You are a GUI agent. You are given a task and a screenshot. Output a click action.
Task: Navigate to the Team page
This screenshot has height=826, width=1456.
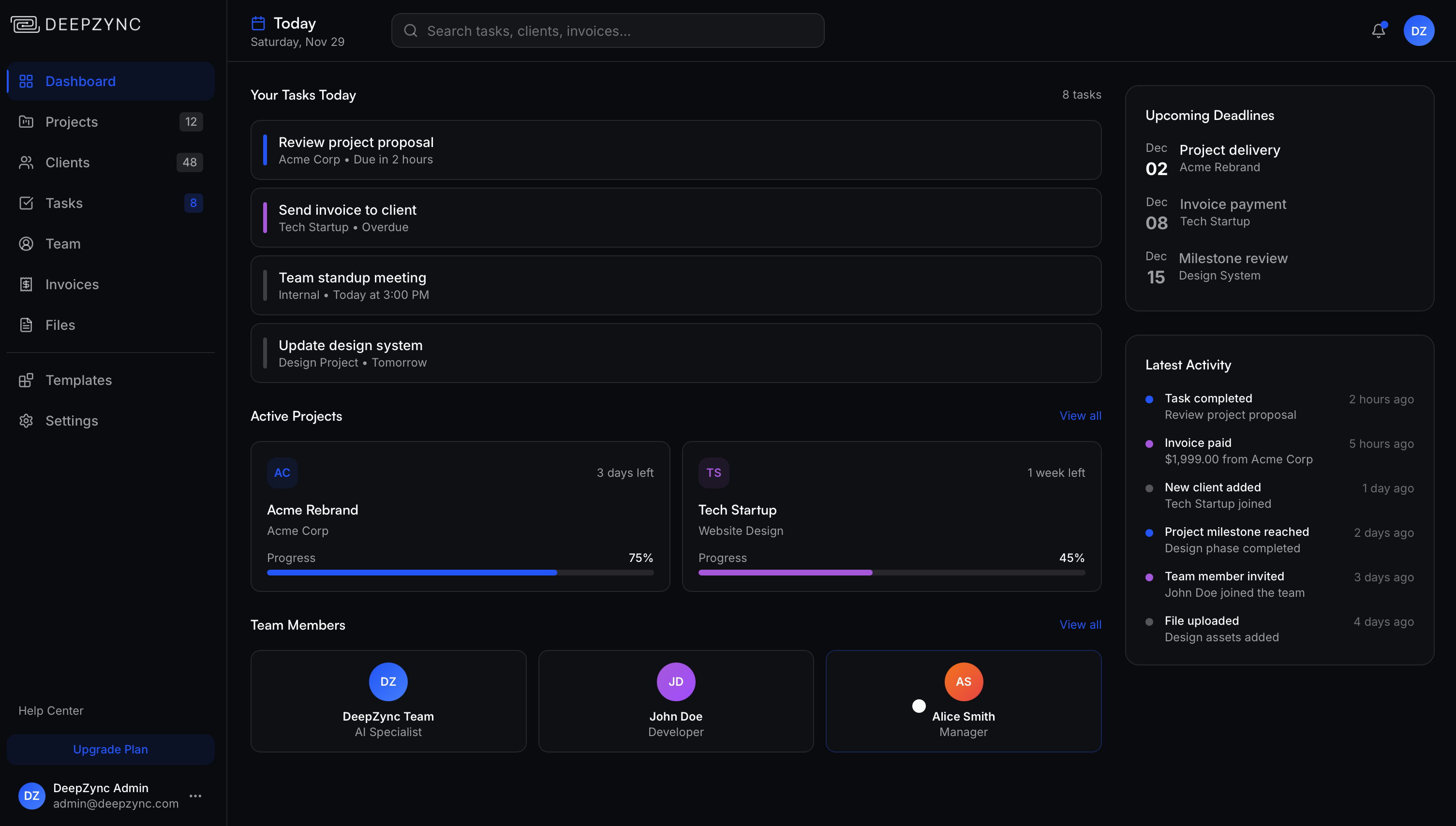(x=62, y=243)
